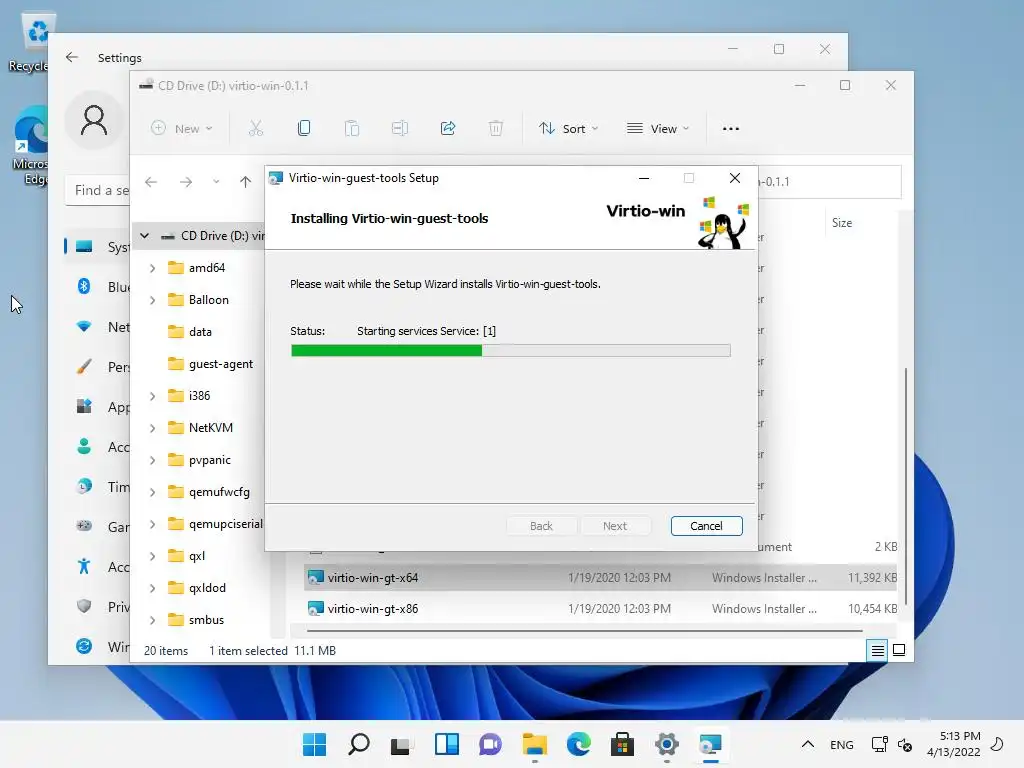Open the View dropdown menu
1024x768 pixels.
(658, 129)
